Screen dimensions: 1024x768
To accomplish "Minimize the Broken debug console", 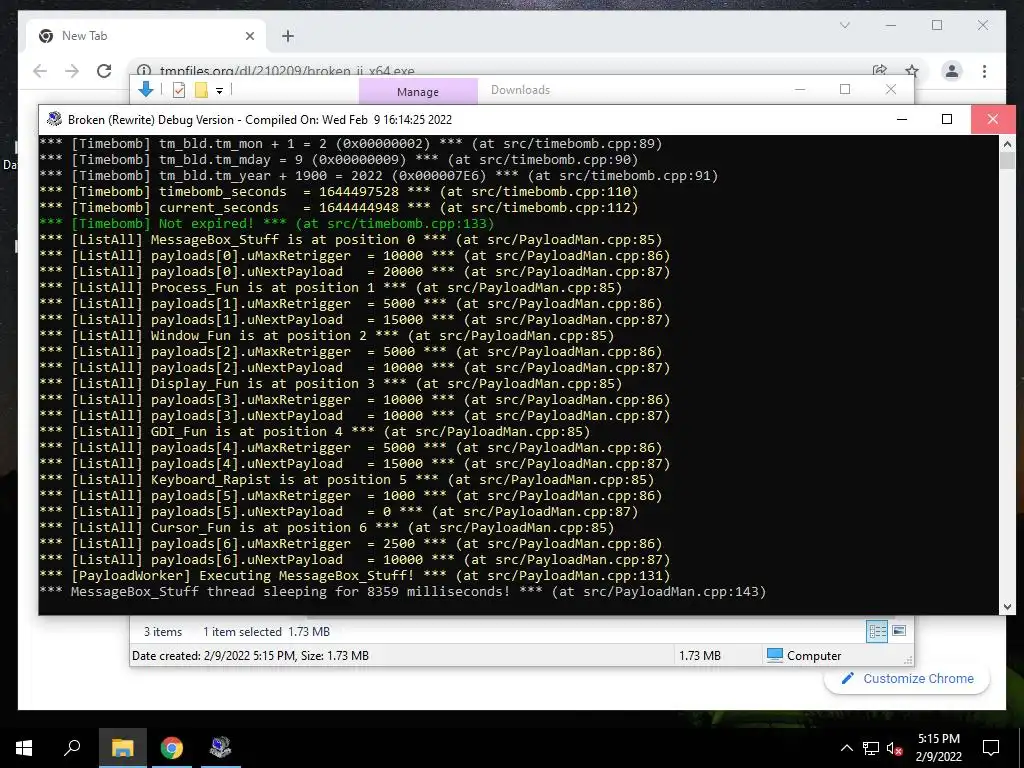I will click(902, 119).
